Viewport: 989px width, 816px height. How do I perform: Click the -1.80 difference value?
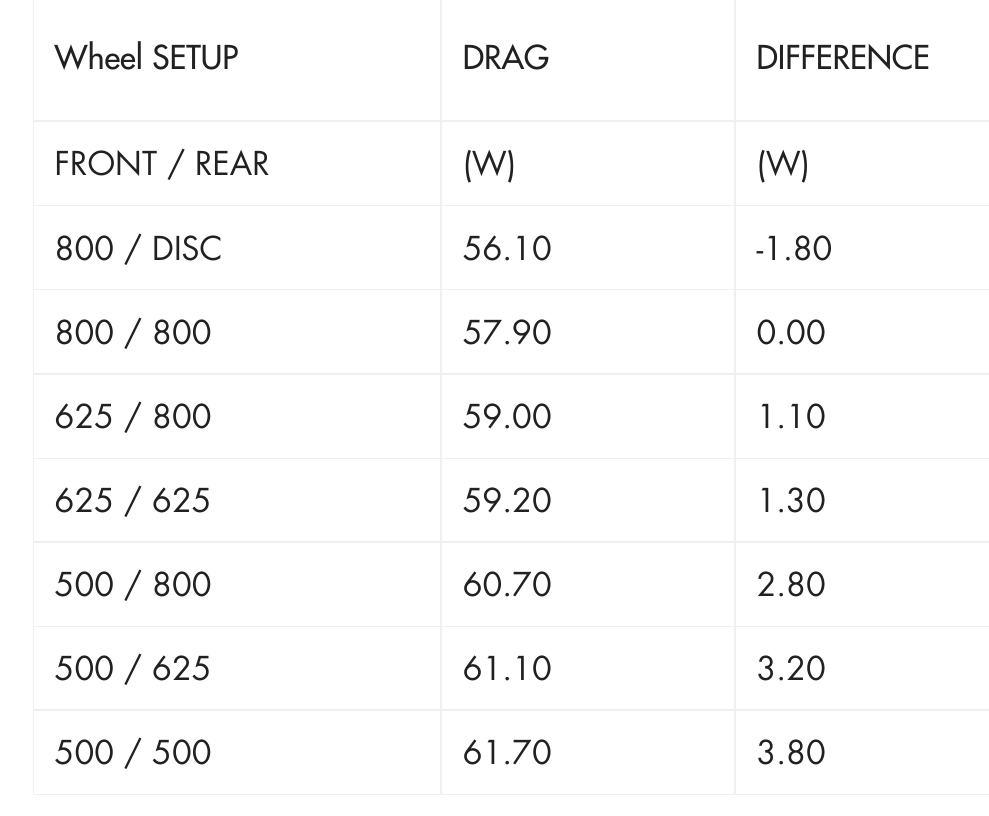coord(794,248)
